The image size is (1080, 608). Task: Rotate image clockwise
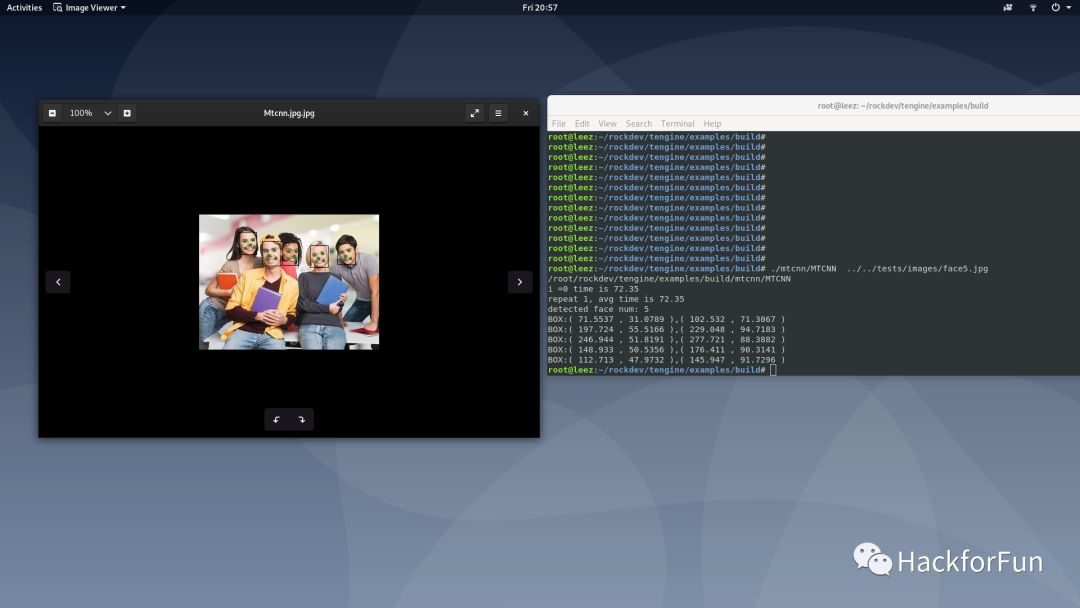coord(302,419)
